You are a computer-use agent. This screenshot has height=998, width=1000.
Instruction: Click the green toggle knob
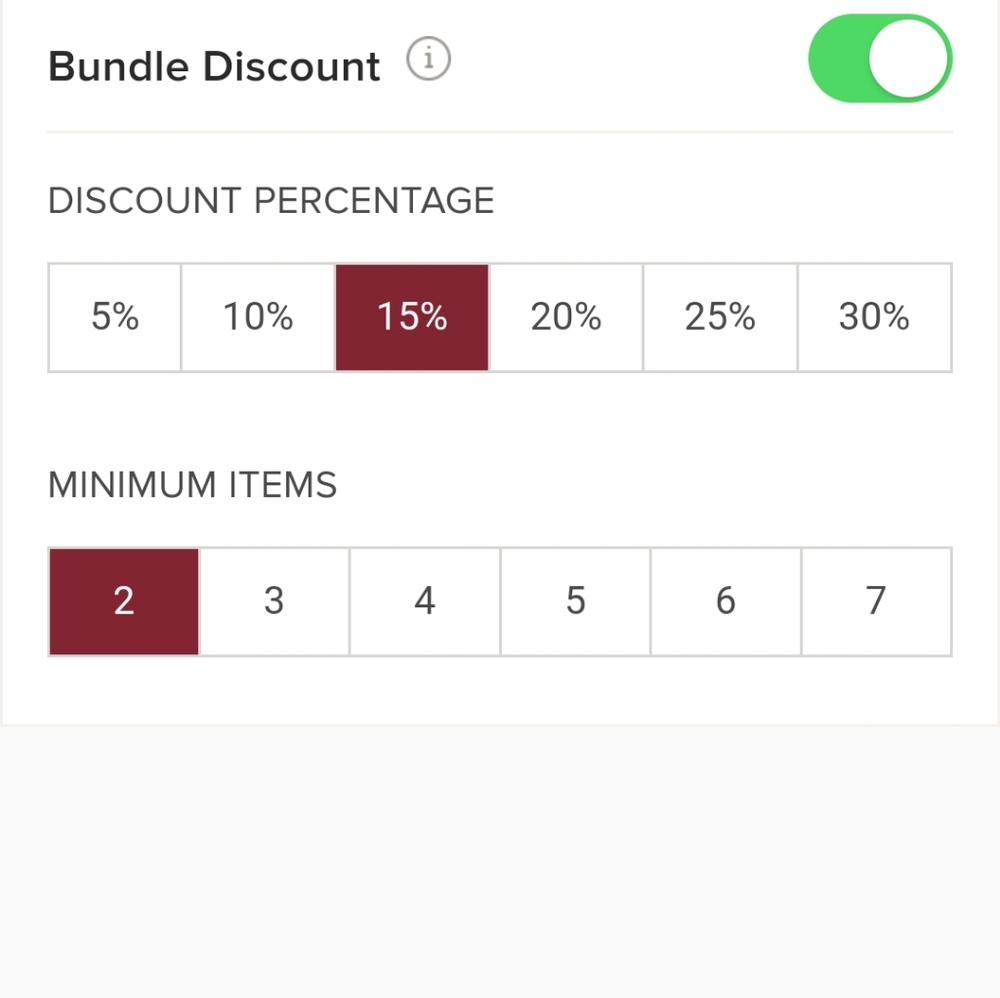pyautogui.click(x=908, y=59)
